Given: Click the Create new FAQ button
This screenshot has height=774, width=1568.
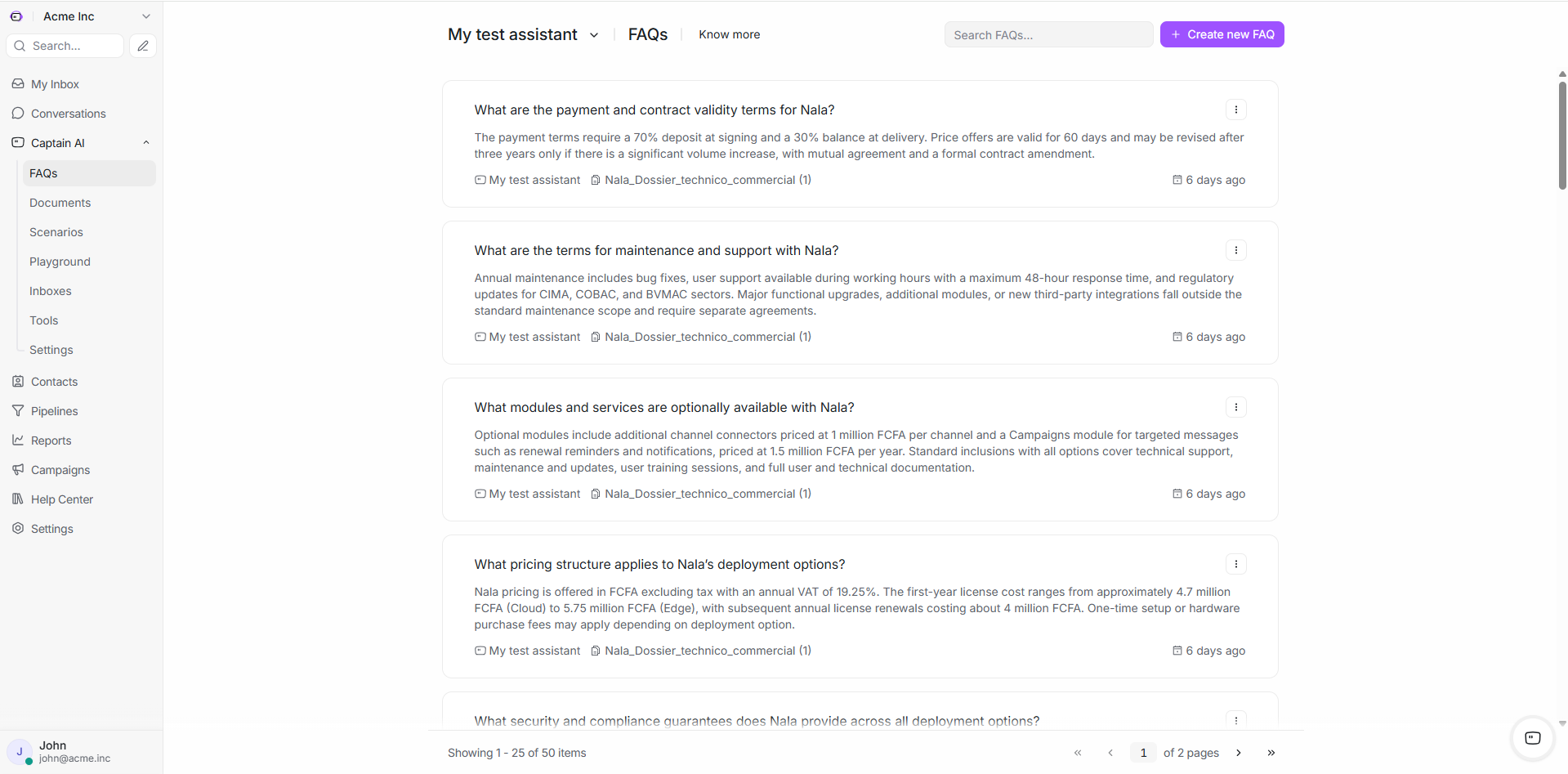Looking at the screenshot, I should tap(1222, 34).
